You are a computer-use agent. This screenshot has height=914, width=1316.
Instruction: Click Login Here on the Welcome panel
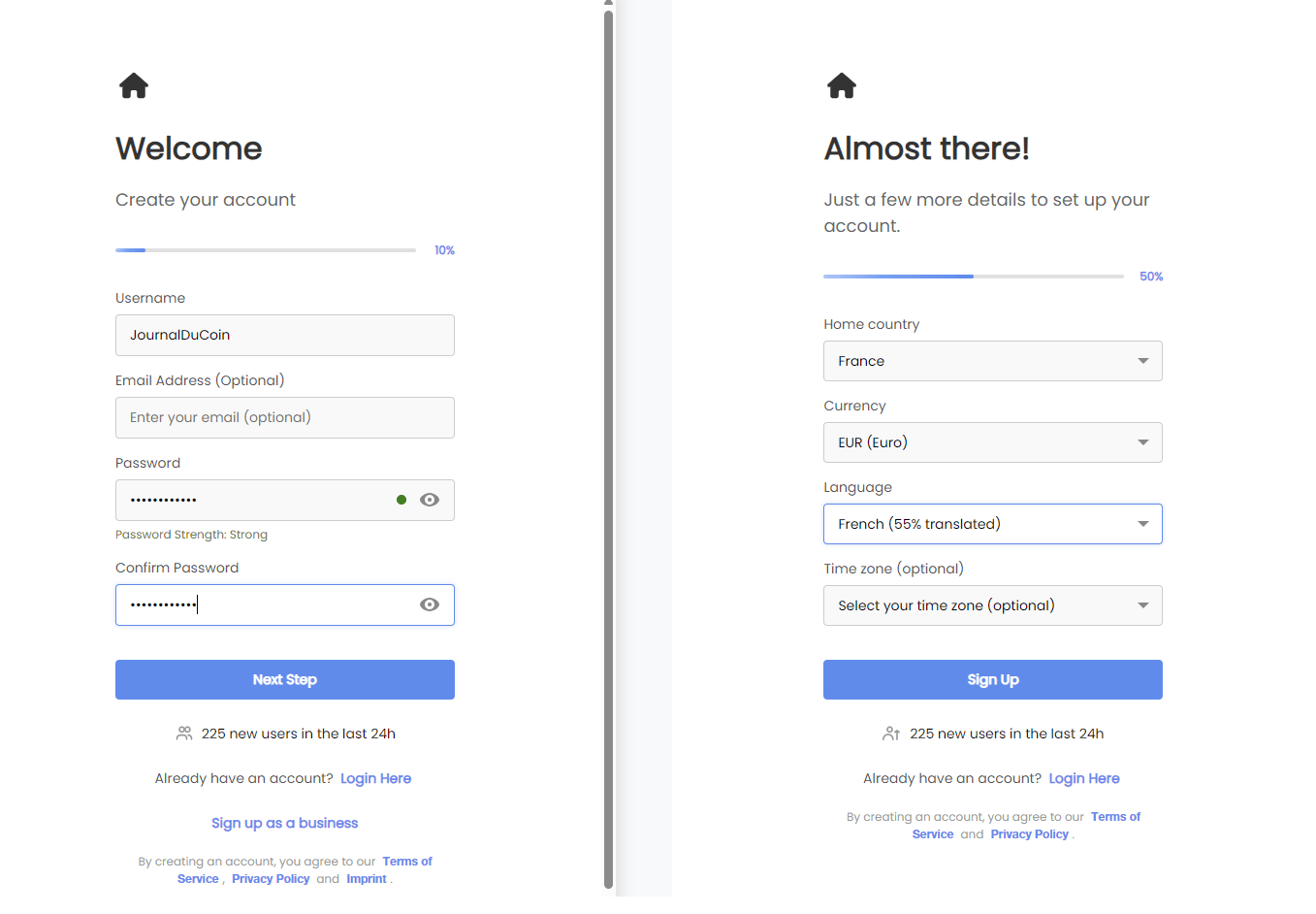[375, 778]
